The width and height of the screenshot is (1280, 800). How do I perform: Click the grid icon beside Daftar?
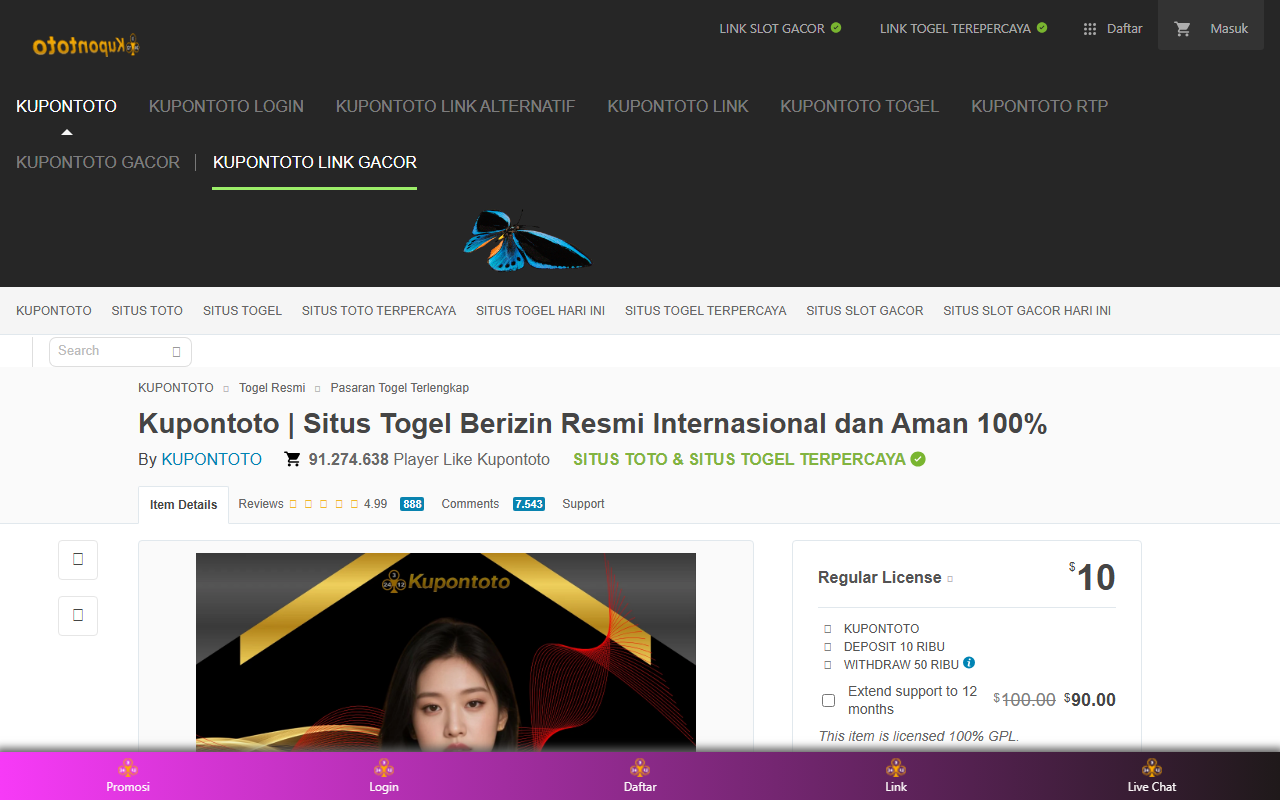tap(1090, 29)
